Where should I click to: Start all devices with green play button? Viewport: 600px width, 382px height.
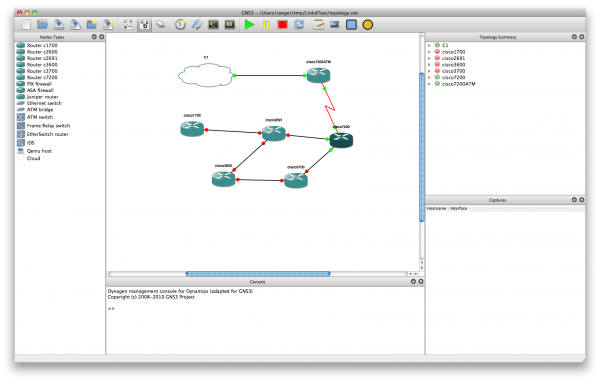pyautogui.click(x=249, y=25)
